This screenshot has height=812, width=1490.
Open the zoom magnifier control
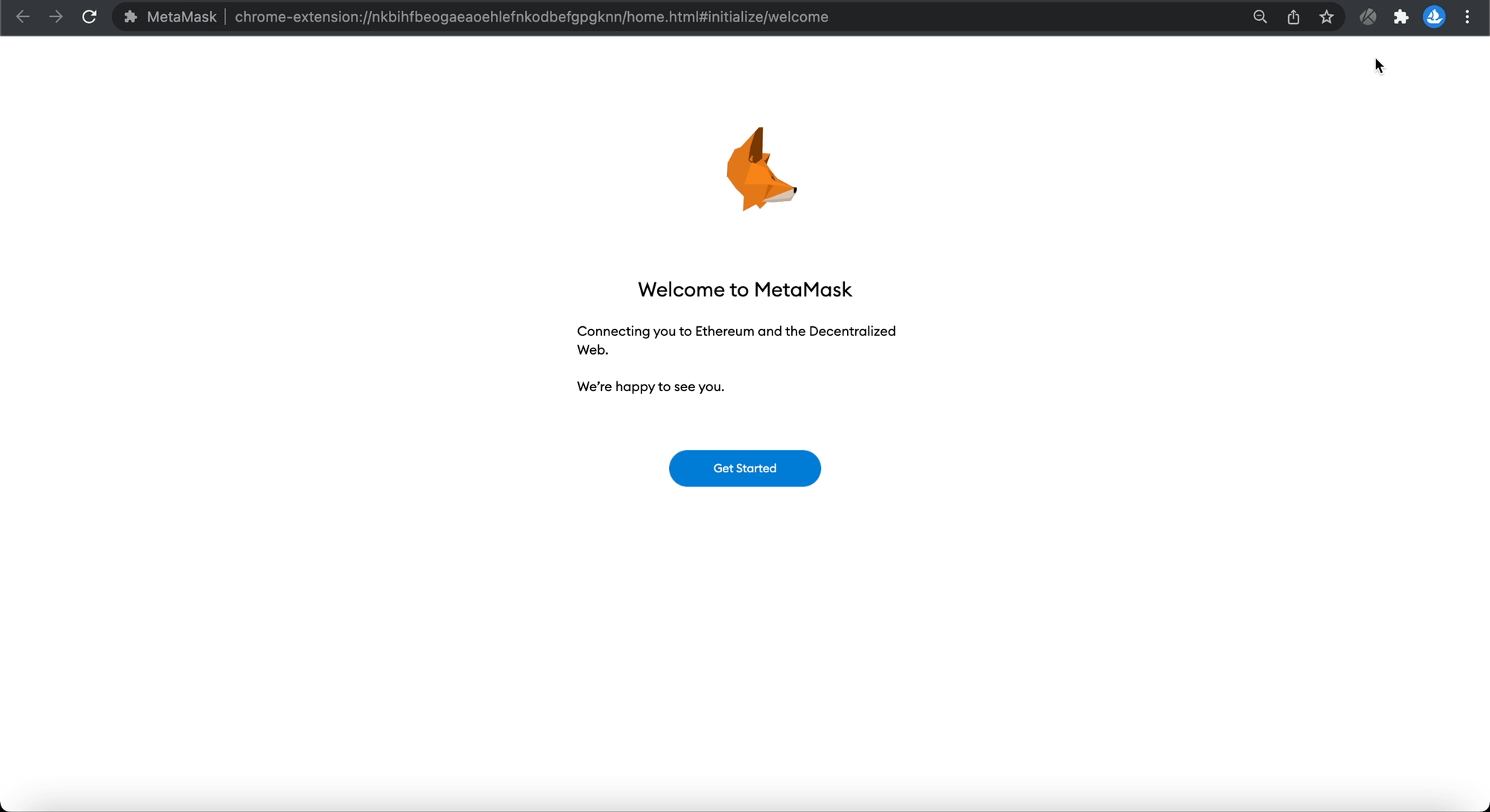click(x=1260, y=16)
